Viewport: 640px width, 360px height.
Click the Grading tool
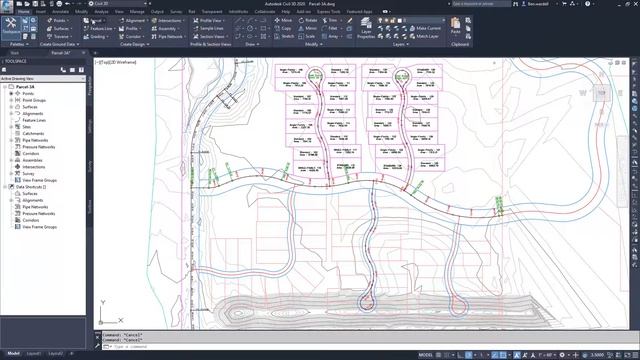coord(95,37)
